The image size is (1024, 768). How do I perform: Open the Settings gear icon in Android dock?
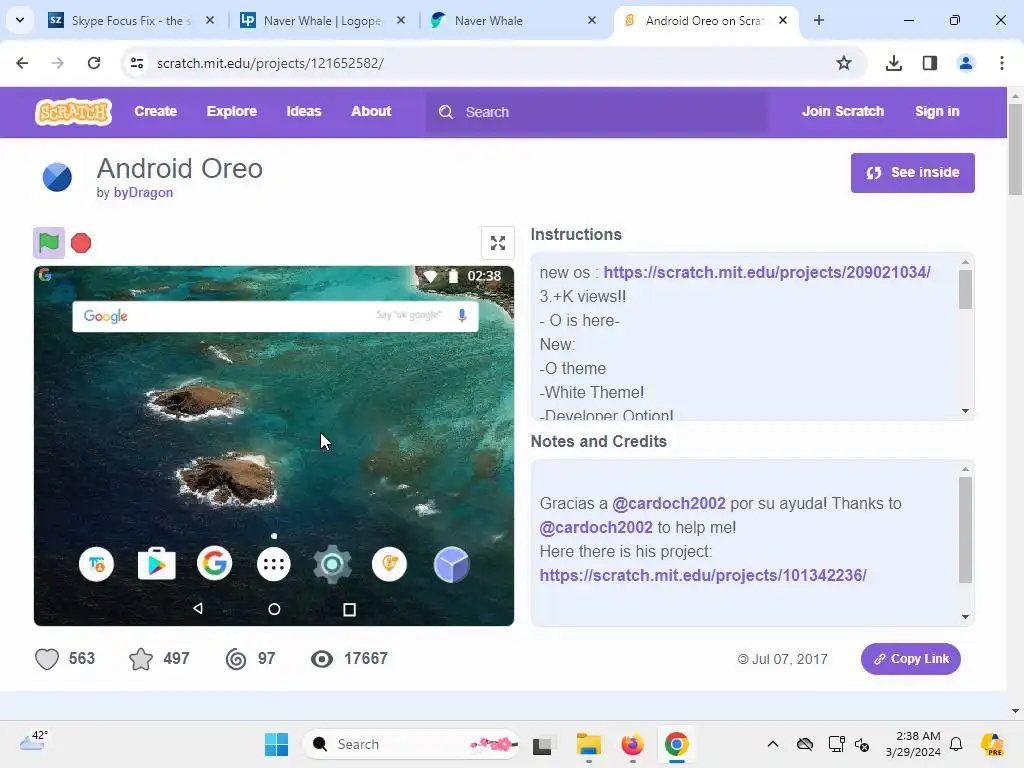click(332, 564)
